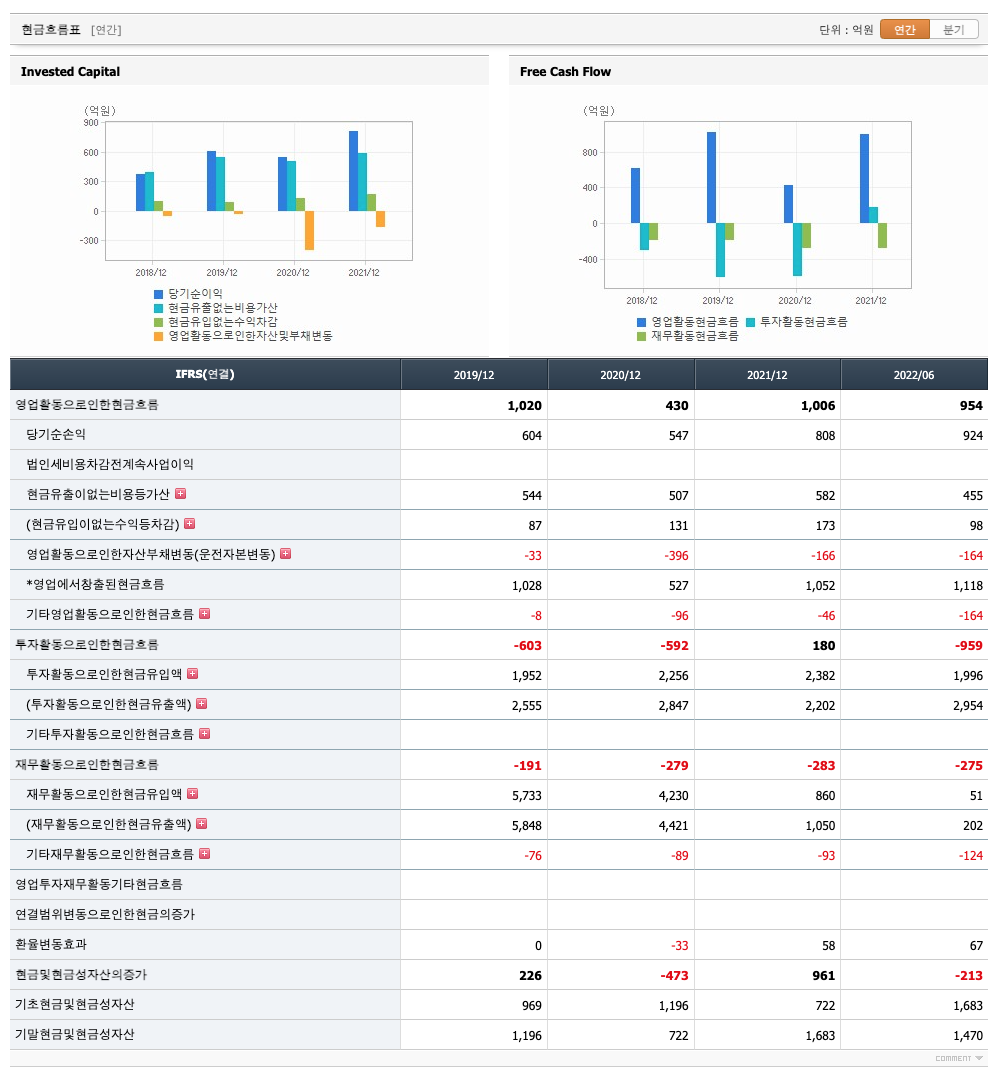This screenshot has width=998, height=1080.
Task: Click the 당기순이익 blue legend swatch
Action: (158, 294)
